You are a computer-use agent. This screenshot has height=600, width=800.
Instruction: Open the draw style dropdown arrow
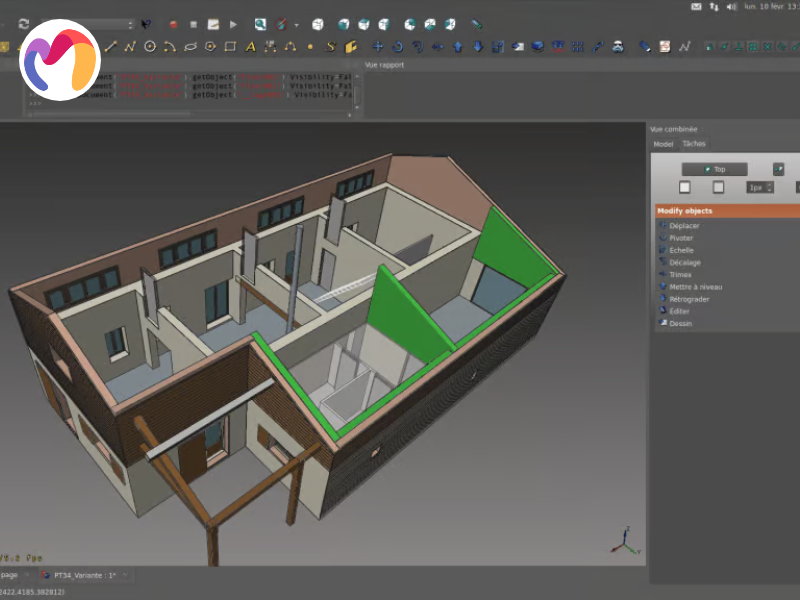coord(296,24)
